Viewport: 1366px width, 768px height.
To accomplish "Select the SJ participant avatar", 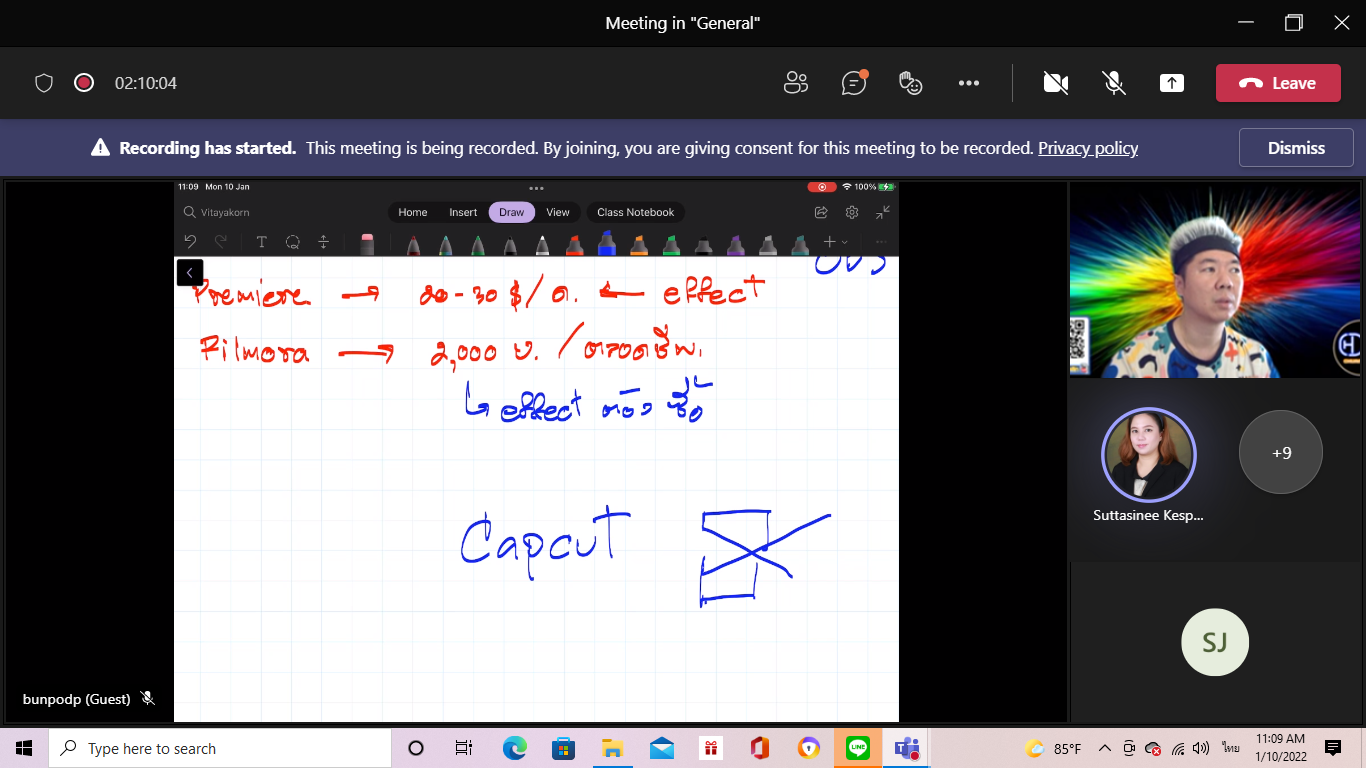I will (1215, 642).
